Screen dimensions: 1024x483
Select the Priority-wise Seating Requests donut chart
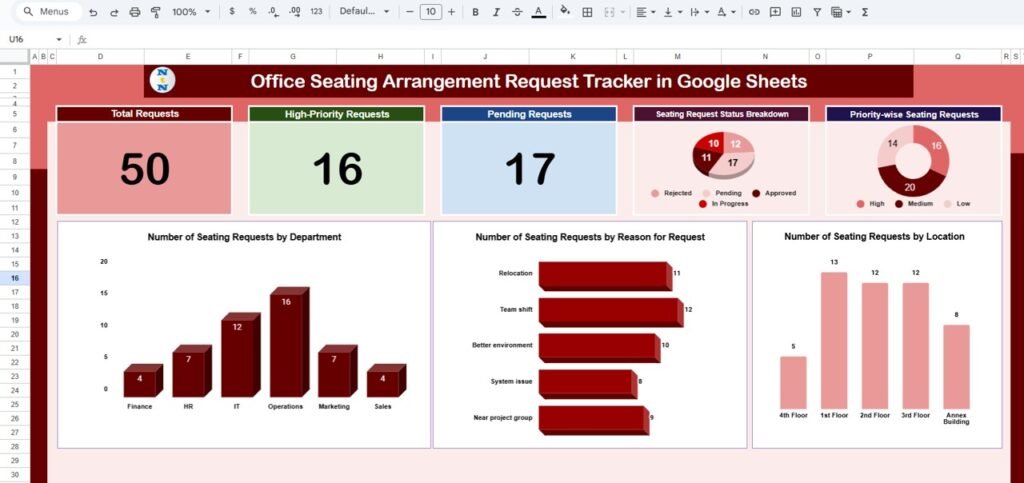click(913, 161)
